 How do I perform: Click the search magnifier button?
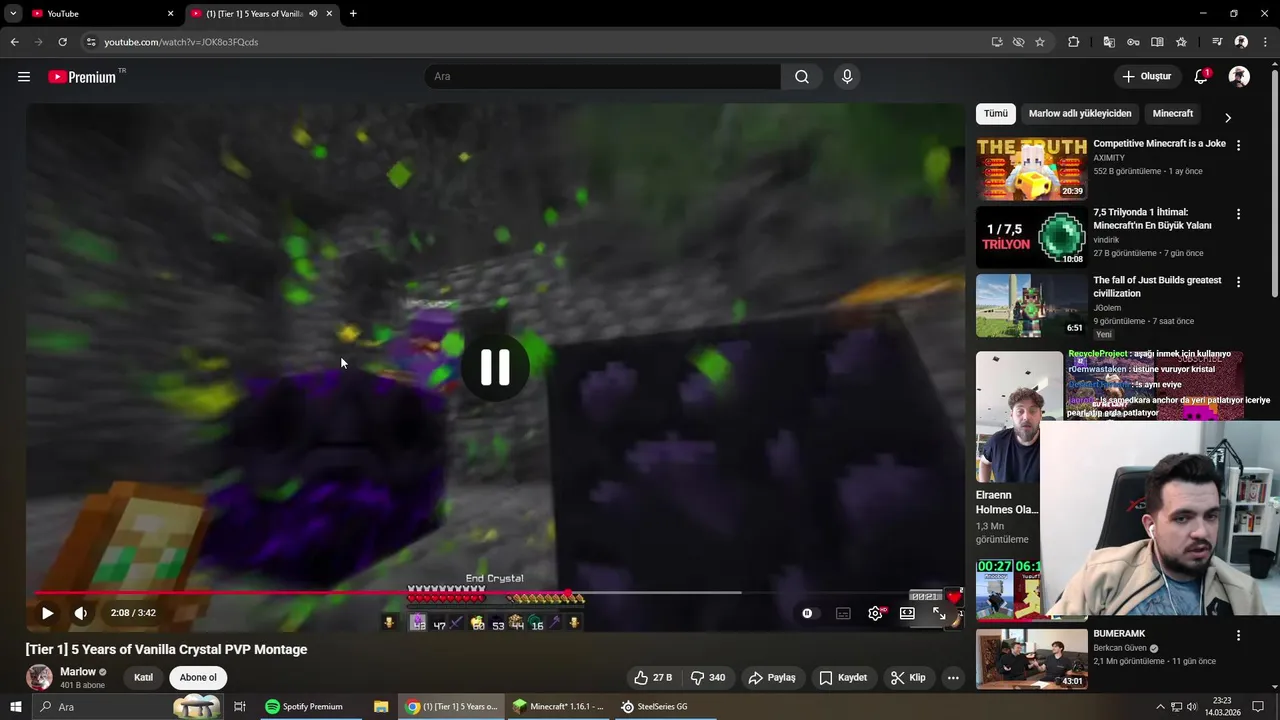click(802, 77)
